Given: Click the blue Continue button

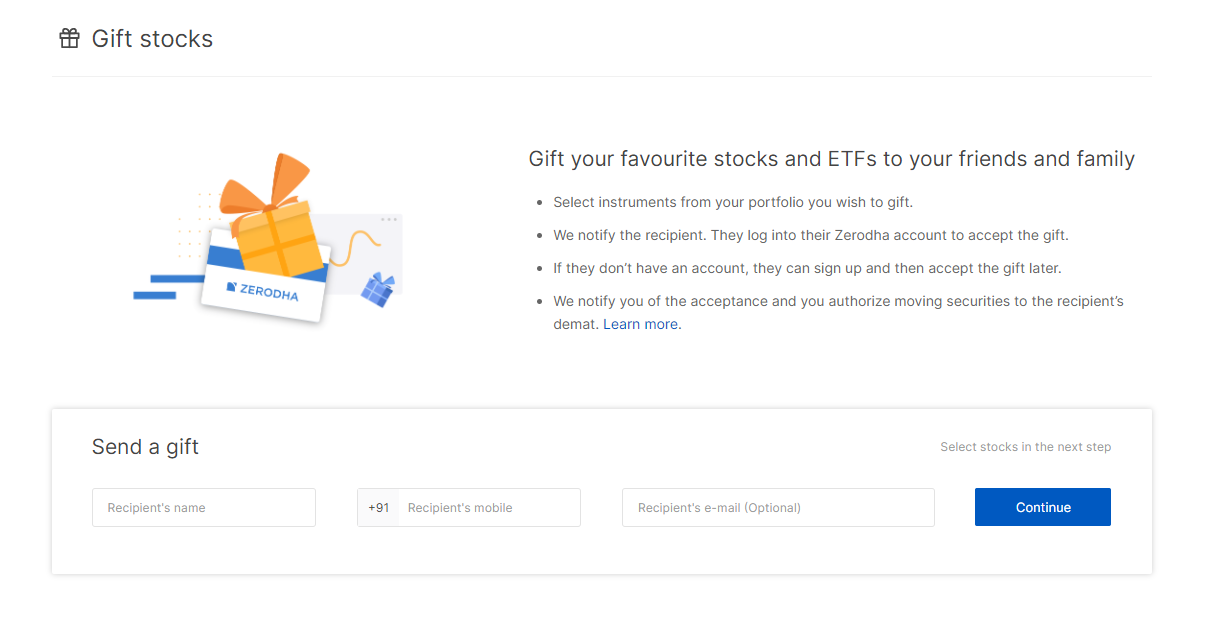Looking at the screenshot, I should pos(1042,507).
